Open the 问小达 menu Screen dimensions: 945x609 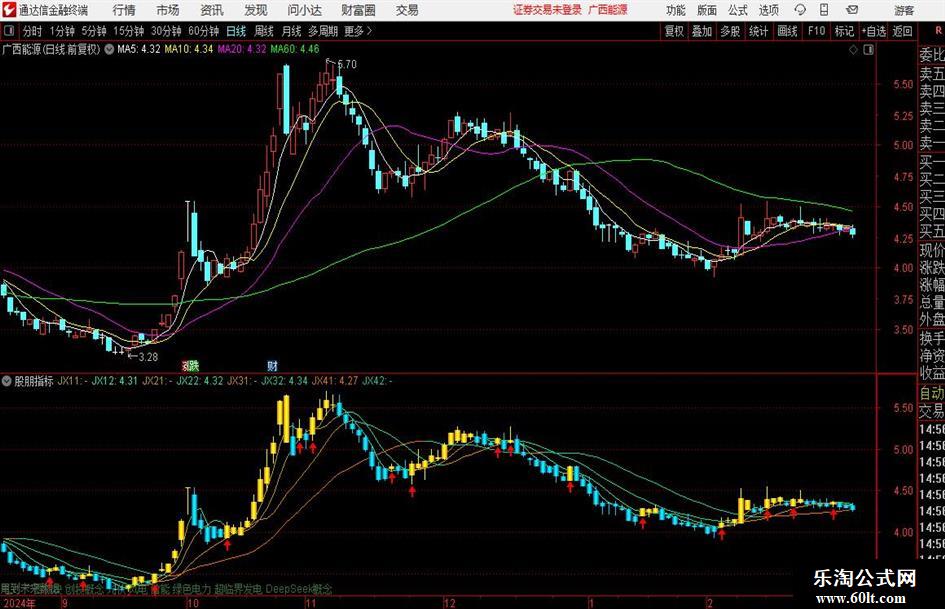pyautogui.click(x=304, y=10)
